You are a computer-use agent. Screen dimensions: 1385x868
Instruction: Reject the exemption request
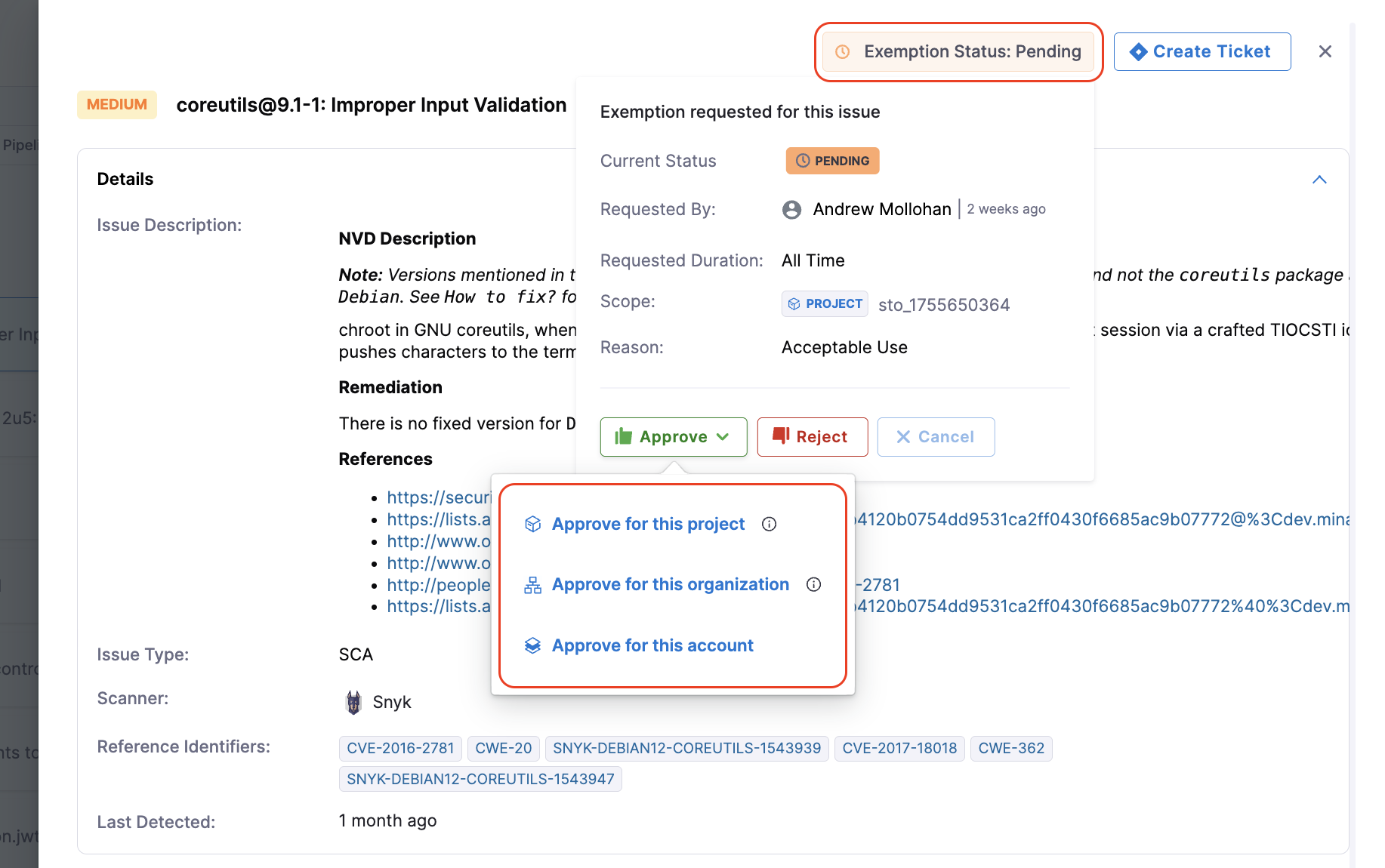[x=812, y=437]
